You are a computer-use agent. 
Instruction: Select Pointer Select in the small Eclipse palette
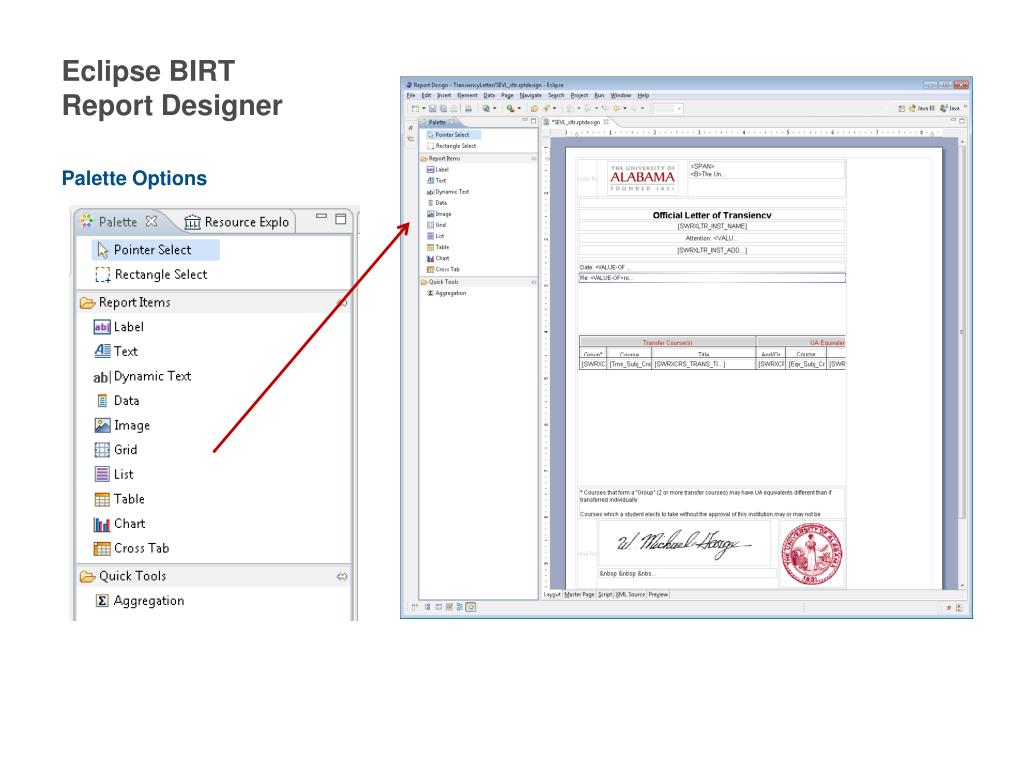[x=452, y=135]
